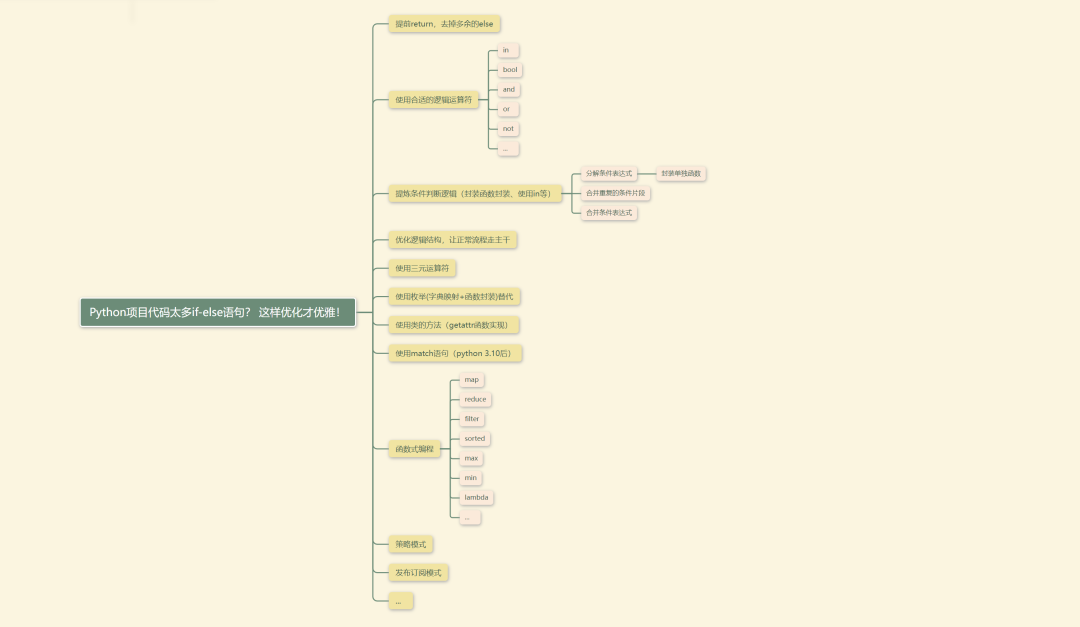Select the '策略模式' node
Screen dimensions: 1080x627
(410, 545)
